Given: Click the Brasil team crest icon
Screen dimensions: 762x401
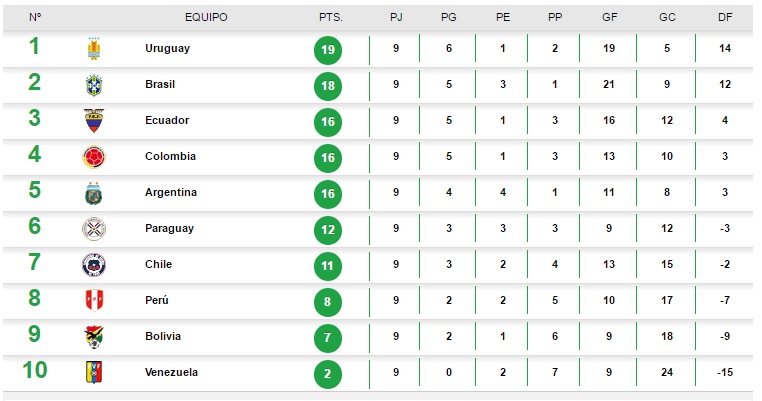Looking at the screenshot, I should tap(94, 85).
